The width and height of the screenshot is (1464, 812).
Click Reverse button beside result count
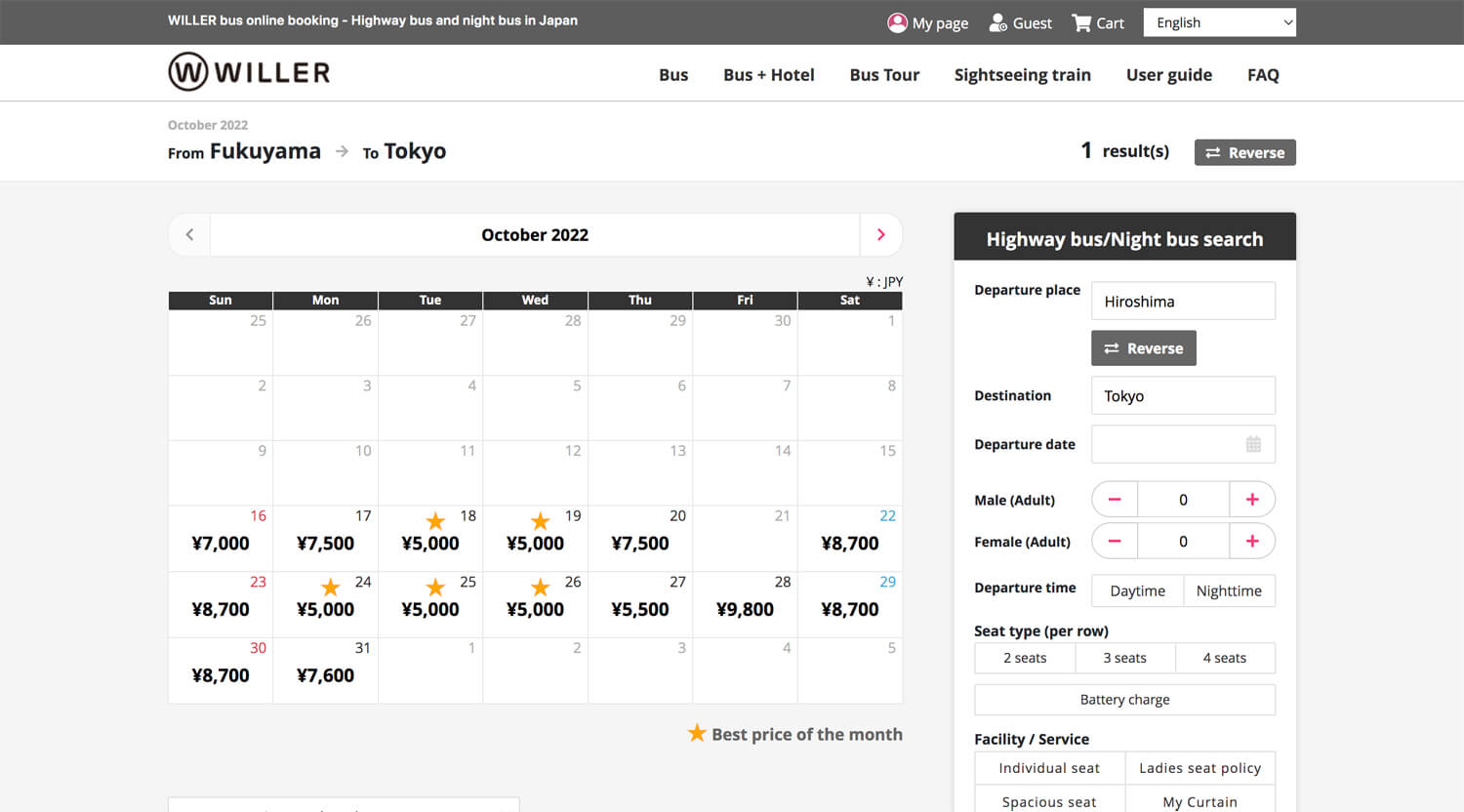tap(1245, 152)
